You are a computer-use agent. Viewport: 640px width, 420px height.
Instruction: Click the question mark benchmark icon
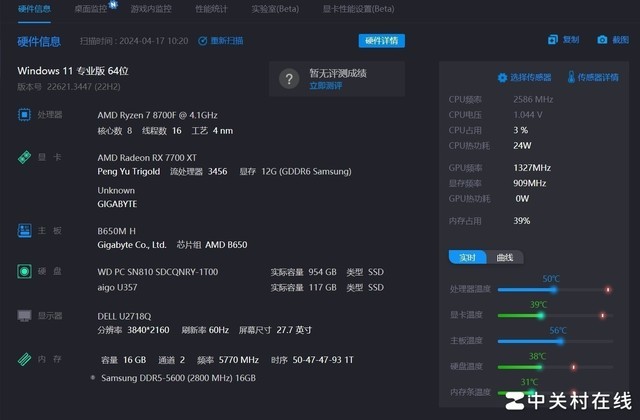pyautogui.click(x=289, y=79)
